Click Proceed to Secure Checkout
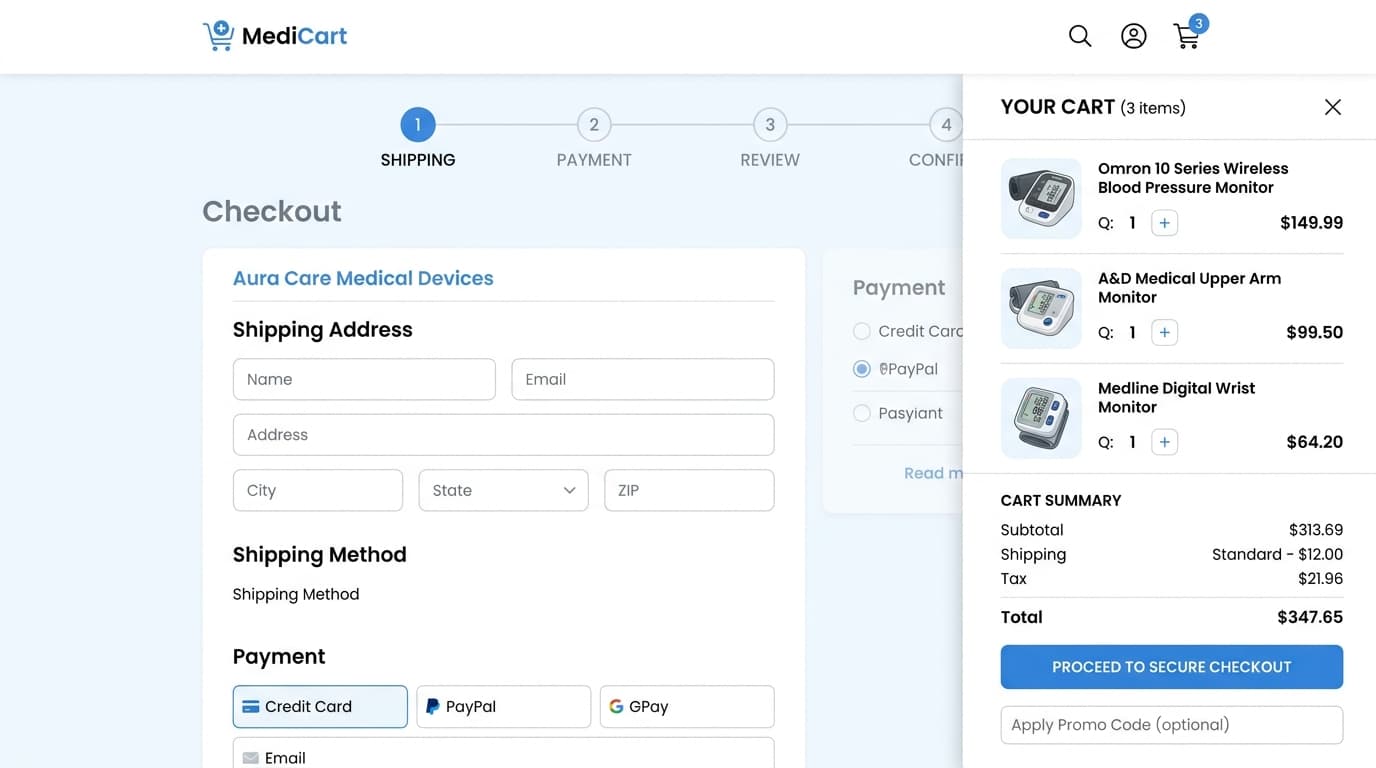 [x=1171, y=667]
